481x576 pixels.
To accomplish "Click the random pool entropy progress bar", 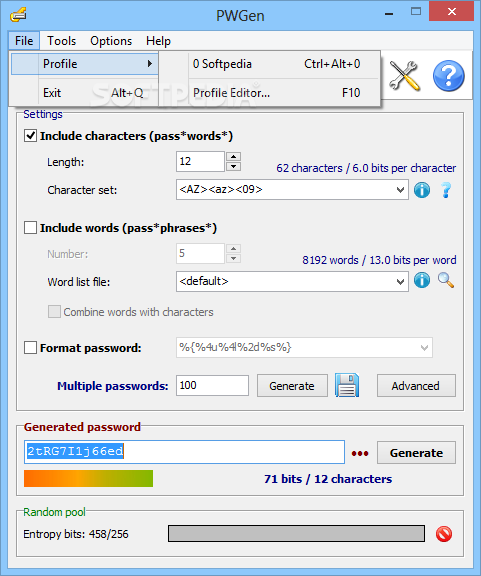I will tap(296, 533).
